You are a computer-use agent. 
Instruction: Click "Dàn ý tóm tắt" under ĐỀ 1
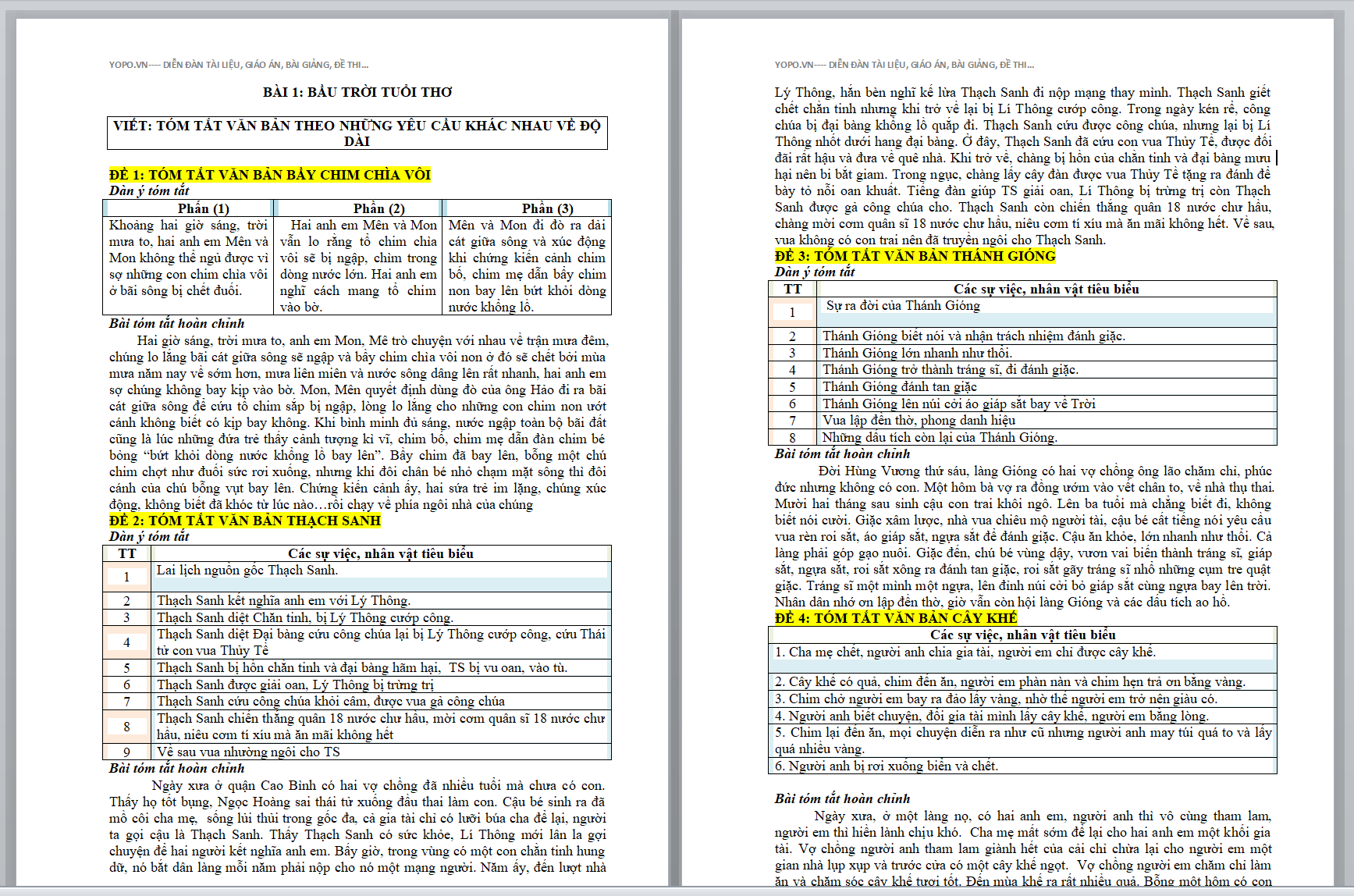point(149,191)
